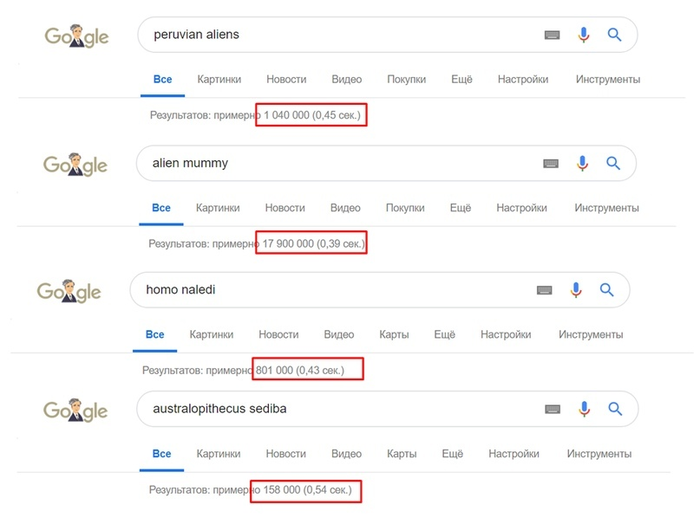Start voice search in "australopithecus sediba" bar

(583, 408)
